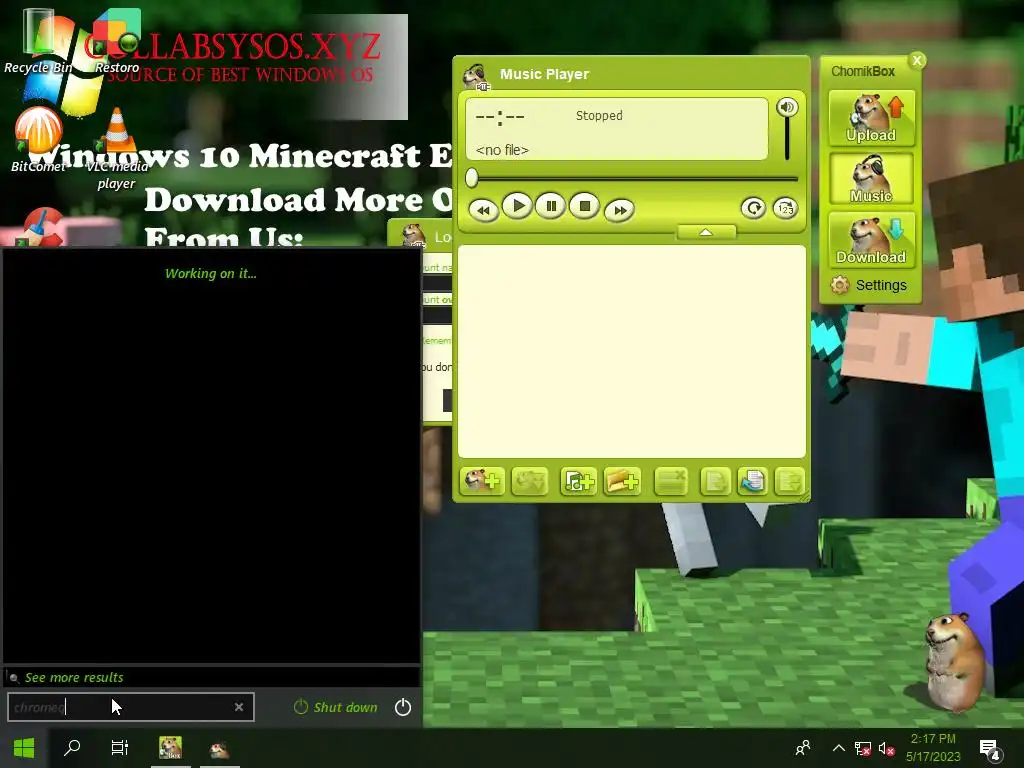
Task: Click the desktop hamster mascot
Action: pyautogui.click(x=955, y=661)
